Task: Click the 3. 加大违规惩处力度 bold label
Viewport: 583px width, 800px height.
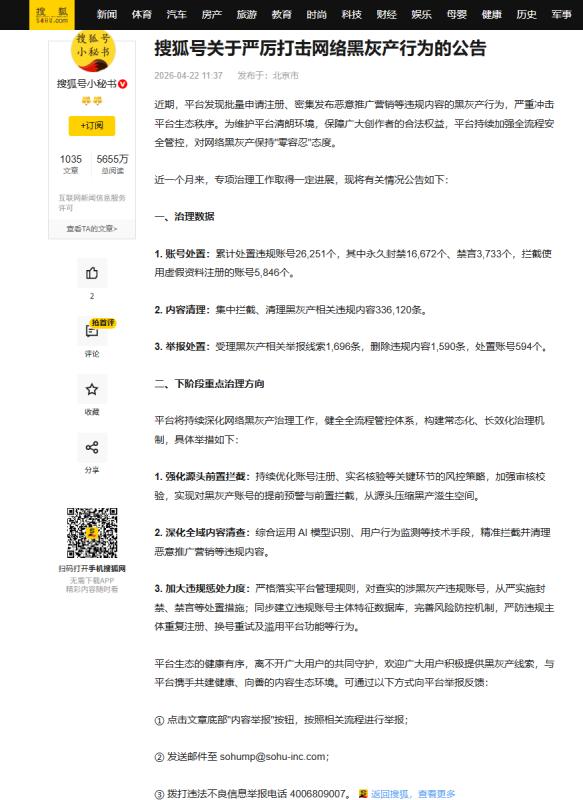Action: pyautogui.click(x=202, y=588)
